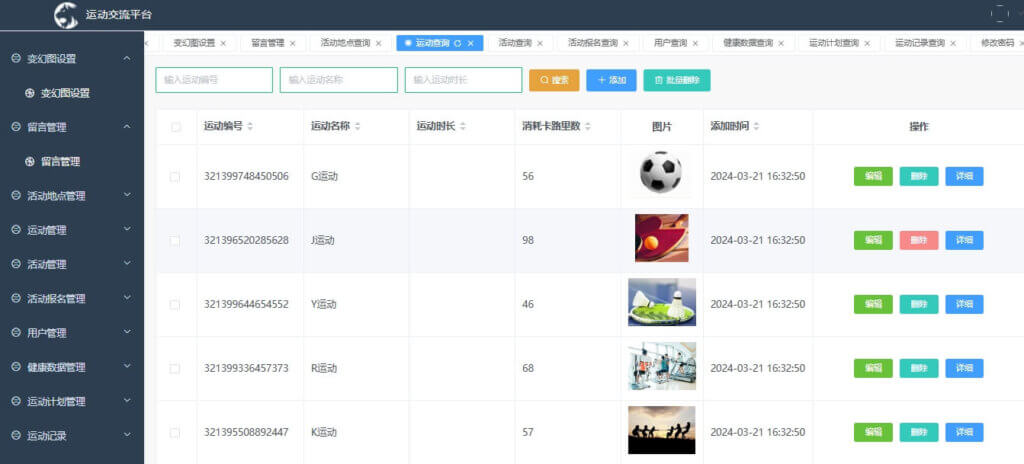Click the ID cell 321399748450506
The width and height of the screenshot is (1024, 464).
(246, 176)
